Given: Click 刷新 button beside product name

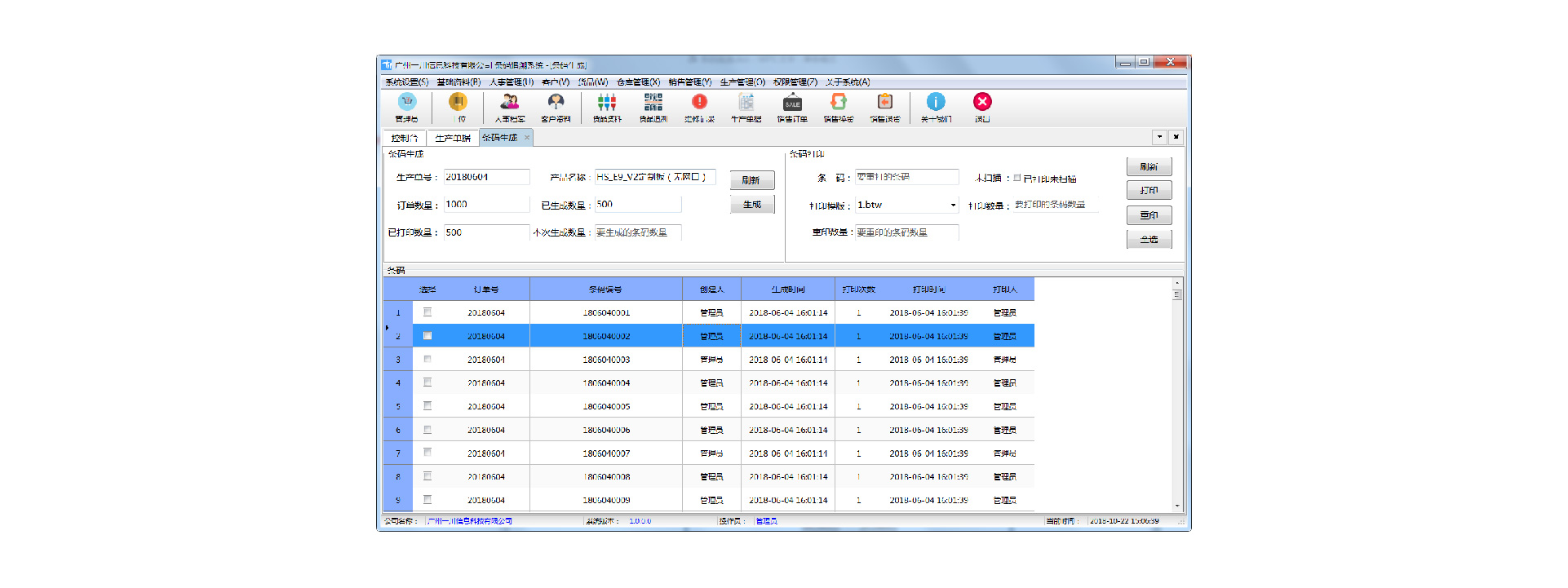Looking at the screenshot, I should pos(751,180).
